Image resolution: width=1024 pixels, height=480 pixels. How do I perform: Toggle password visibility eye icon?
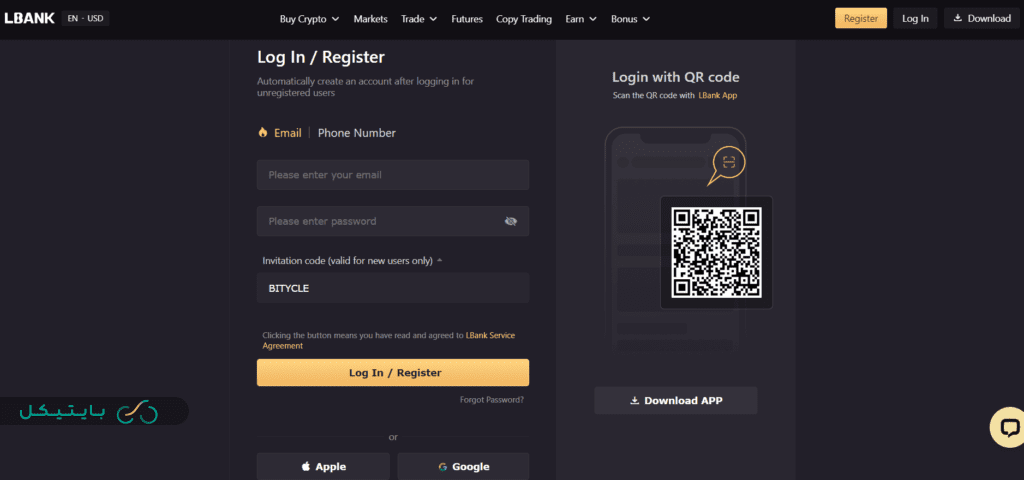(x=511, y=221)
